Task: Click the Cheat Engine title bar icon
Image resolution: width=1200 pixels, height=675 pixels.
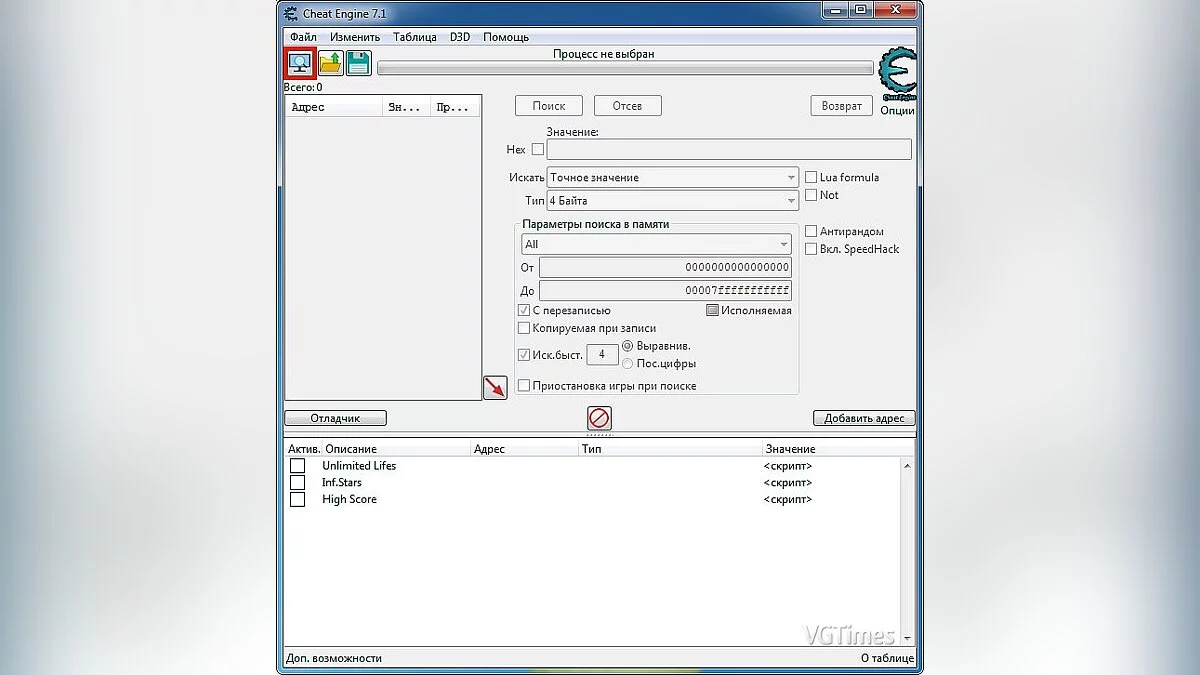Action: [x=290, y=13]
